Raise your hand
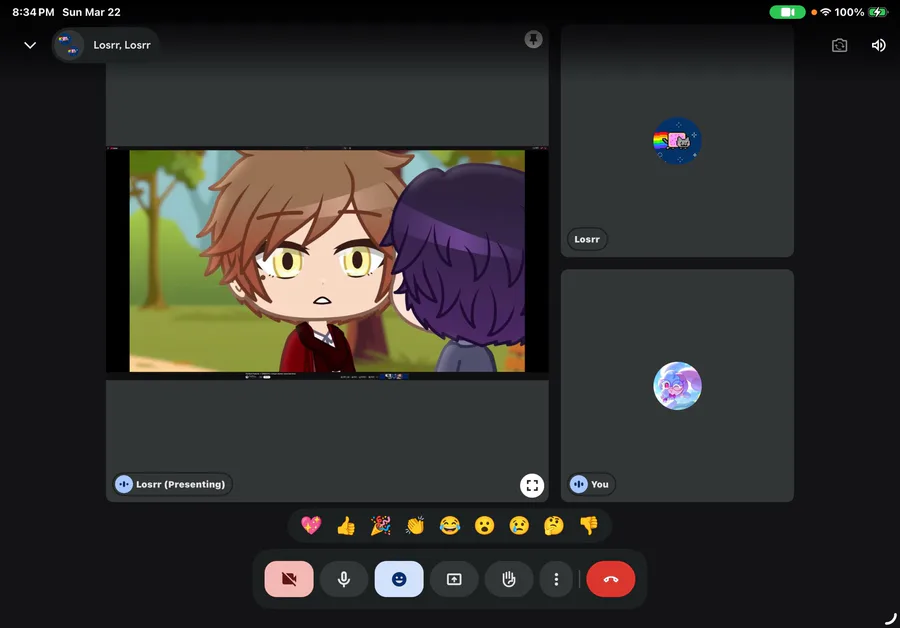Image resolution: width=900 pixels, height=628 pixels. pyautogui.click(x=509, y=579)
